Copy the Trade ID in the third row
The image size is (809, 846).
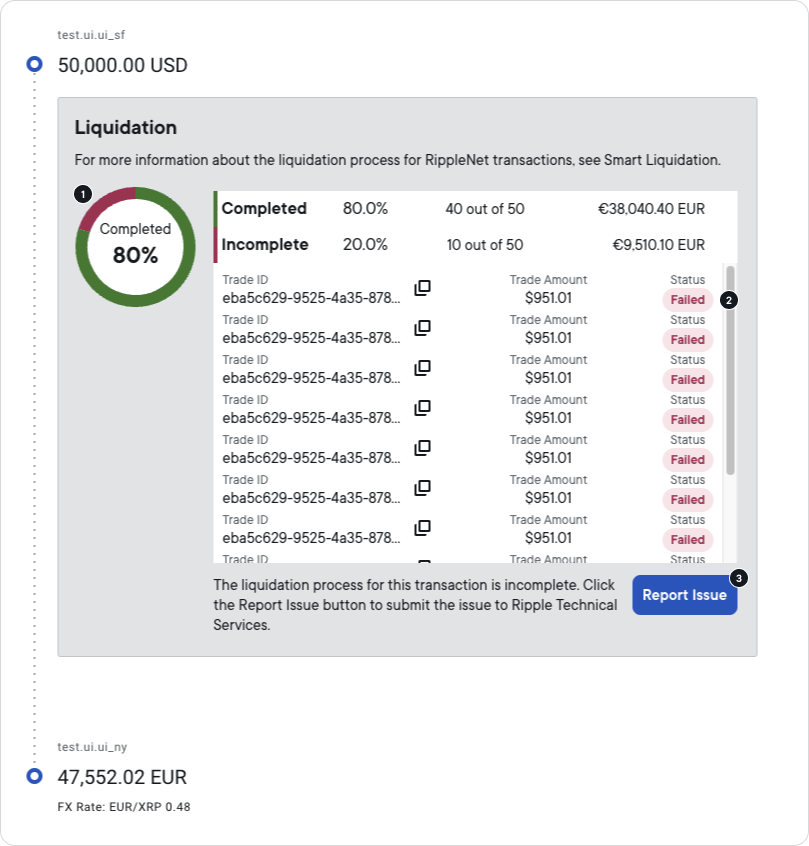(x=423, y=367)
